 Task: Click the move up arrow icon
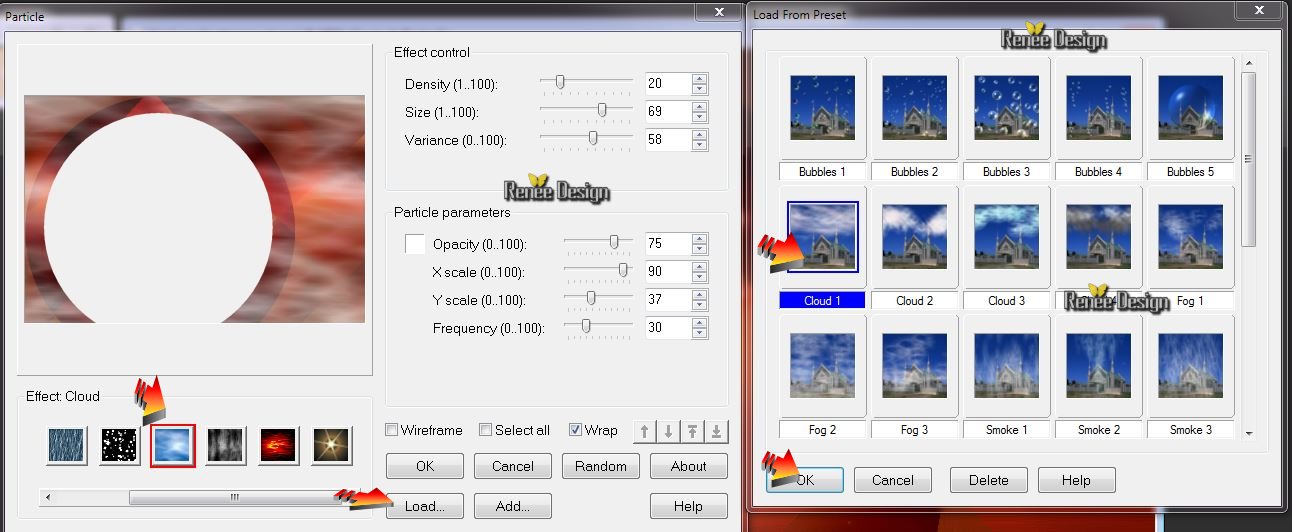point(644,431)
